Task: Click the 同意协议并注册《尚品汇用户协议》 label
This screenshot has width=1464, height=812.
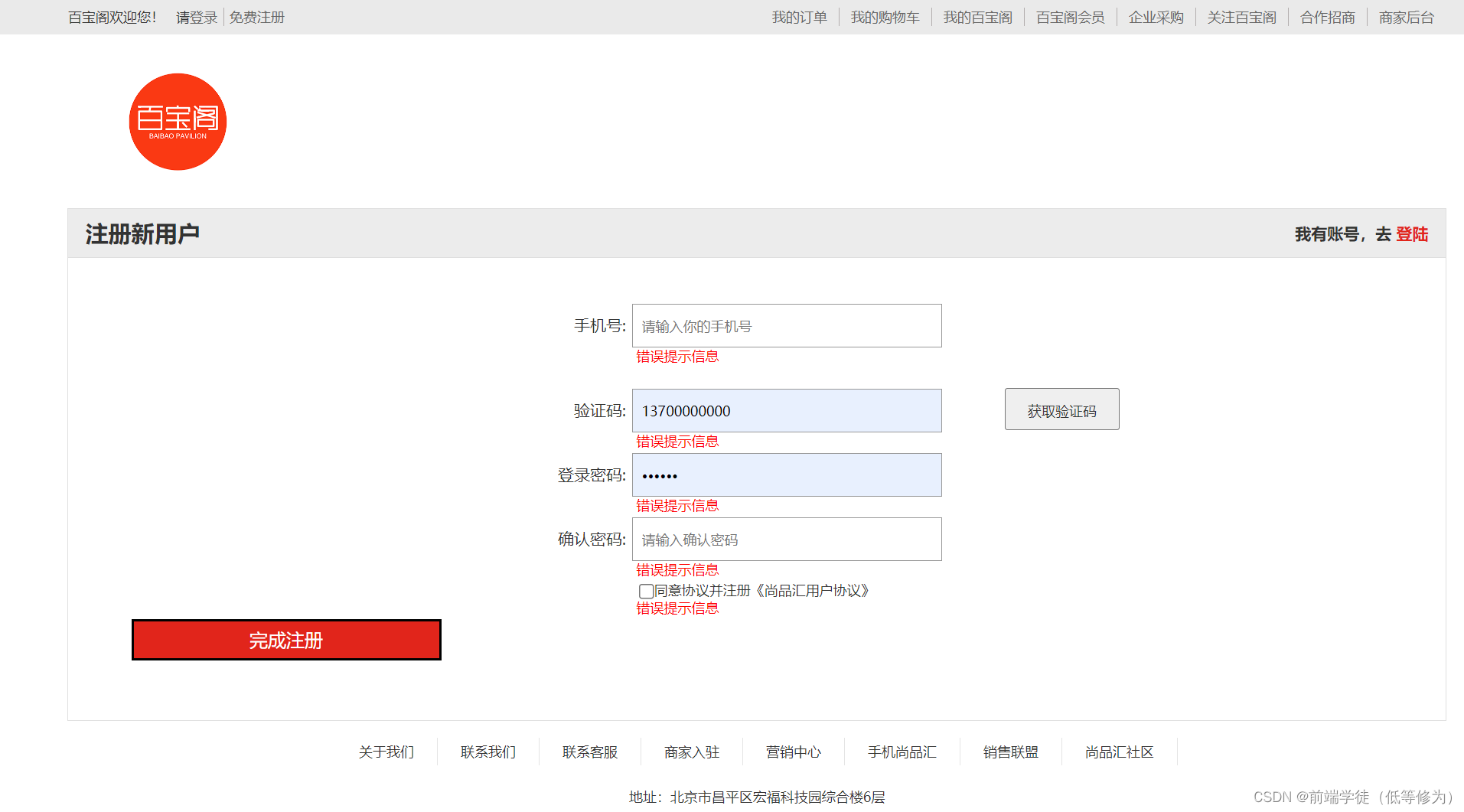Action: point(761,591)
